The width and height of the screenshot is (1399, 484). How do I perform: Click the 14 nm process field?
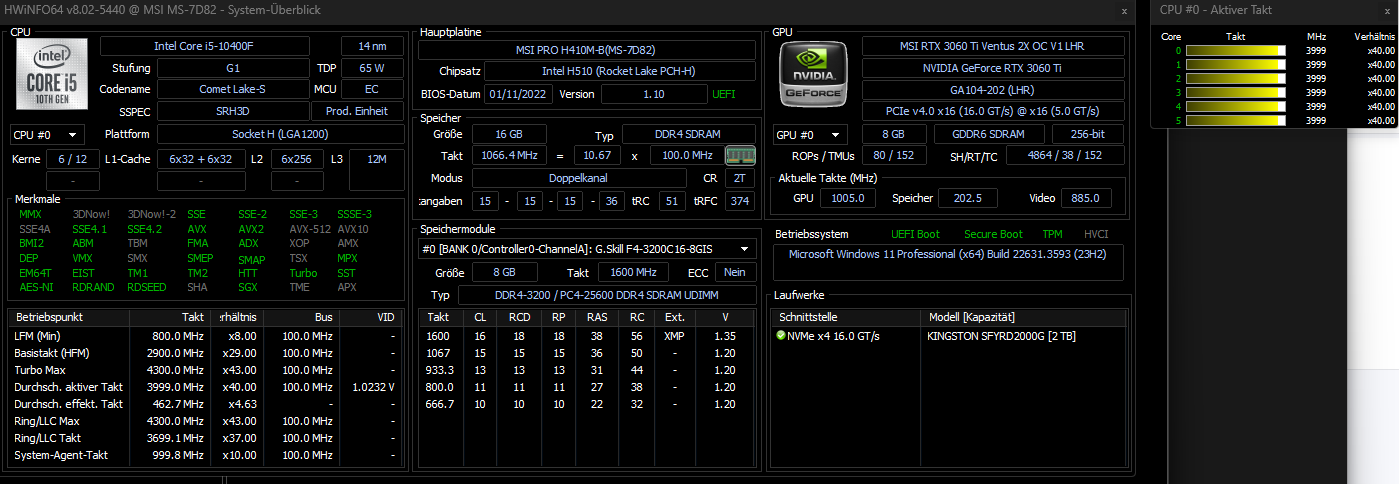pos(372,46)
